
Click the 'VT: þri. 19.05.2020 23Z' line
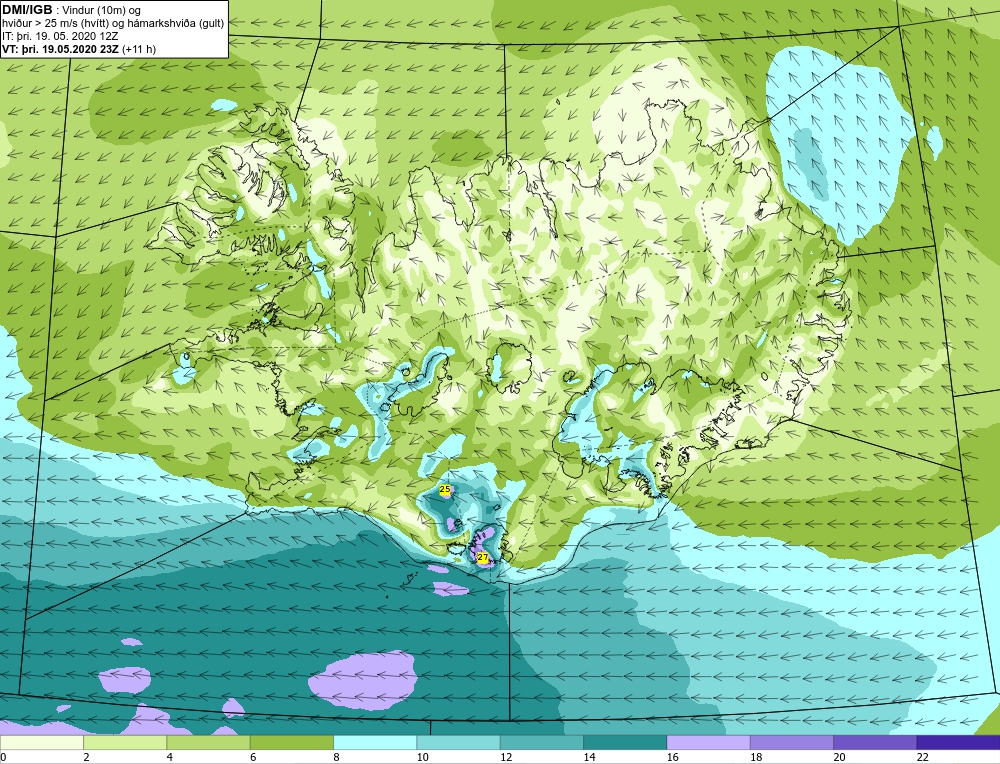click(x=79, y=48)
